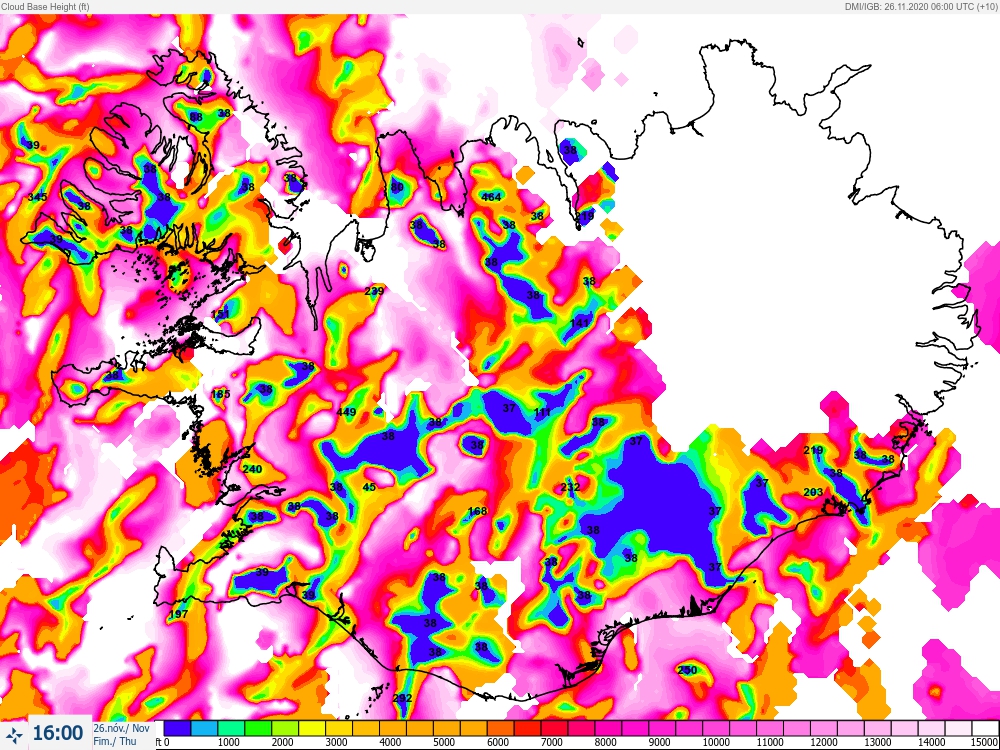Image resolution: width=1000 pixels, height=750 pixels.
Task: Click the 5000 tick label on the legend
Action: pos(443,743)
